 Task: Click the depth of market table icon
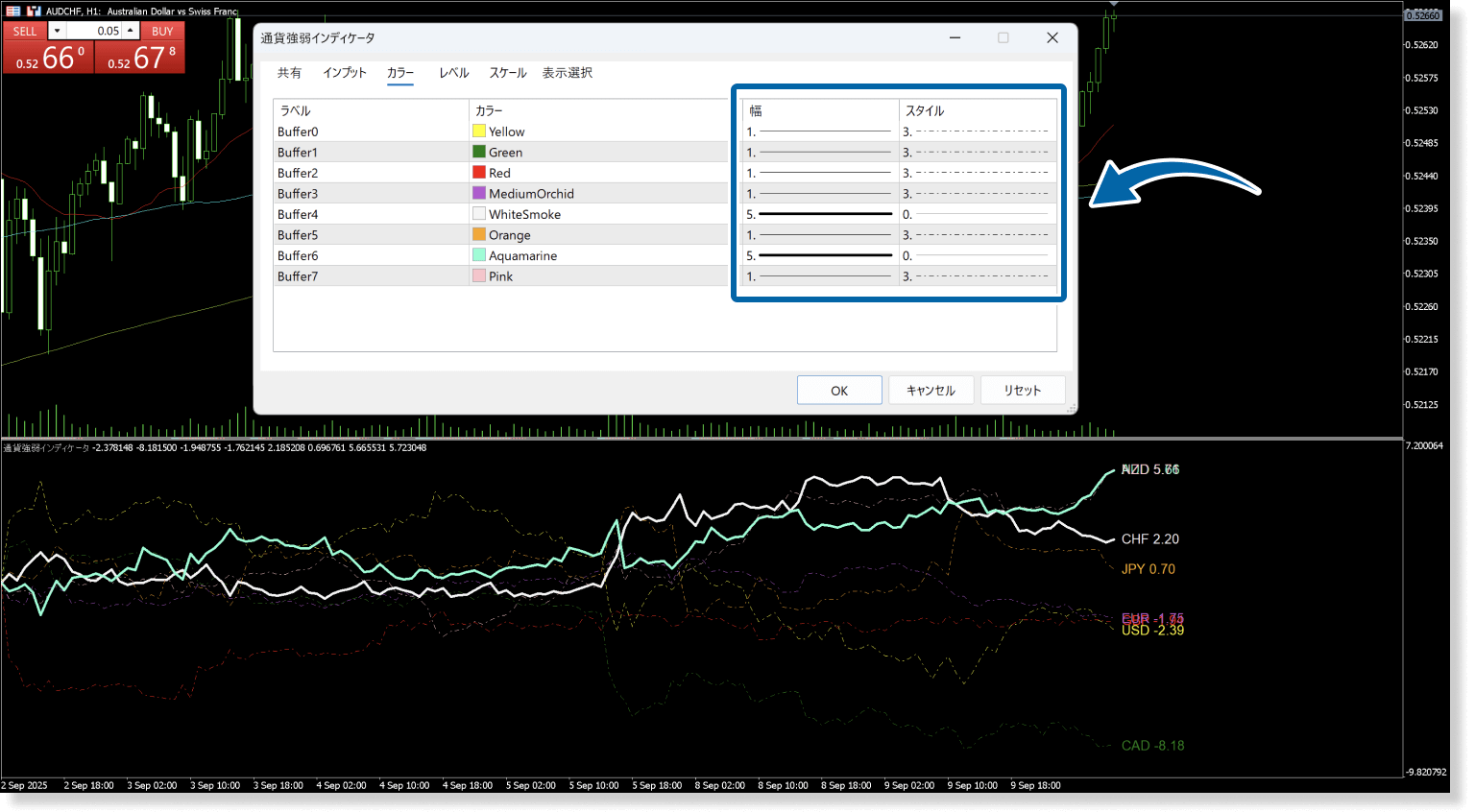[13, 12]
